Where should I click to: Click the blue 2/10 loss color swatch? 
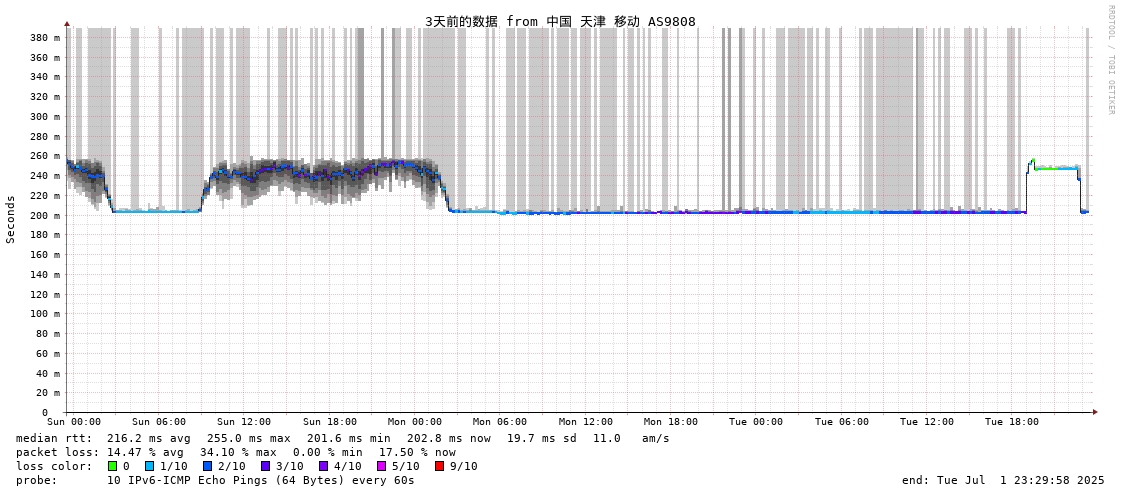207,466
